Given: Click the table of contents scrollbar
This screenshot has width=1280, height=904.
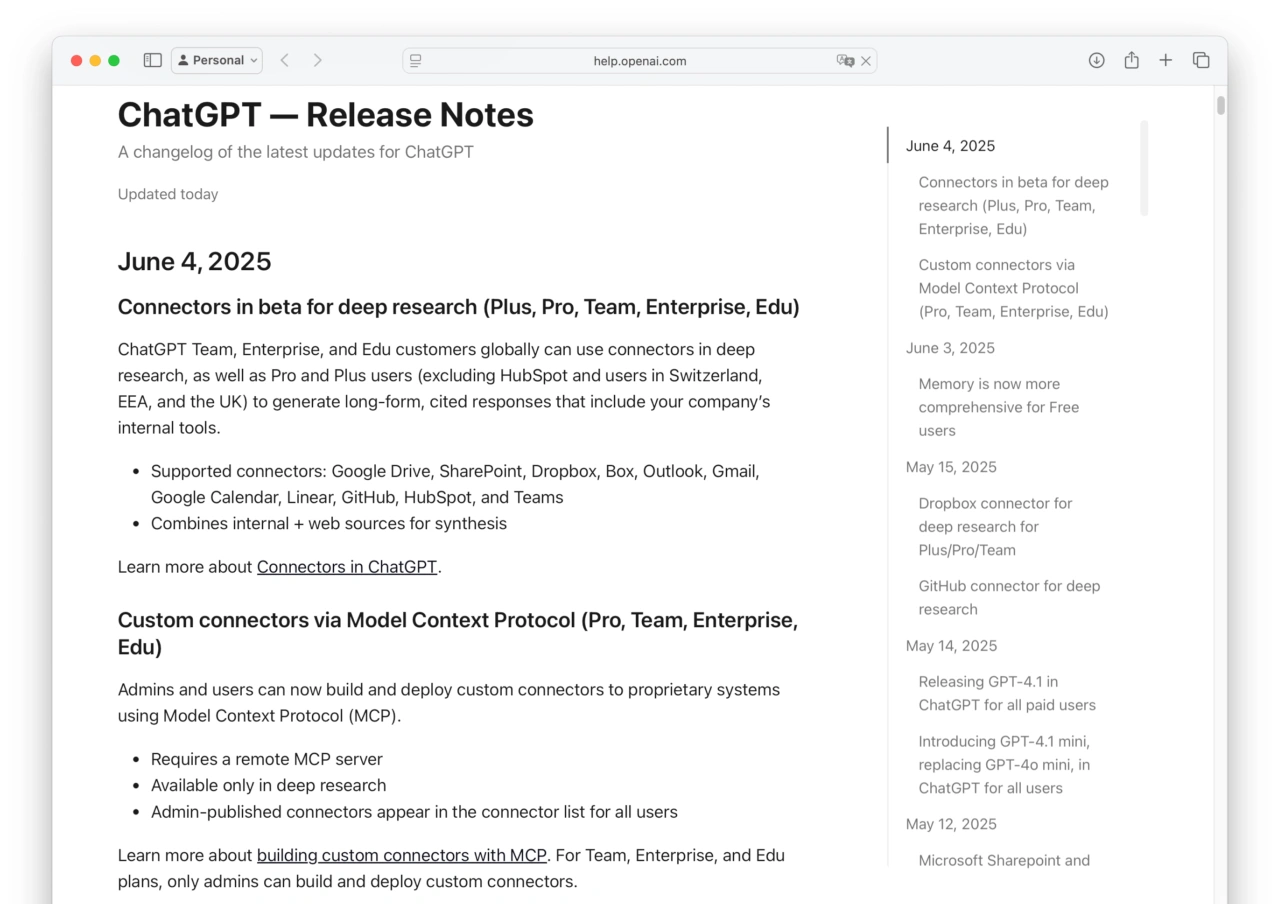Looking at the screenshot, I should tap(1144, 168).
